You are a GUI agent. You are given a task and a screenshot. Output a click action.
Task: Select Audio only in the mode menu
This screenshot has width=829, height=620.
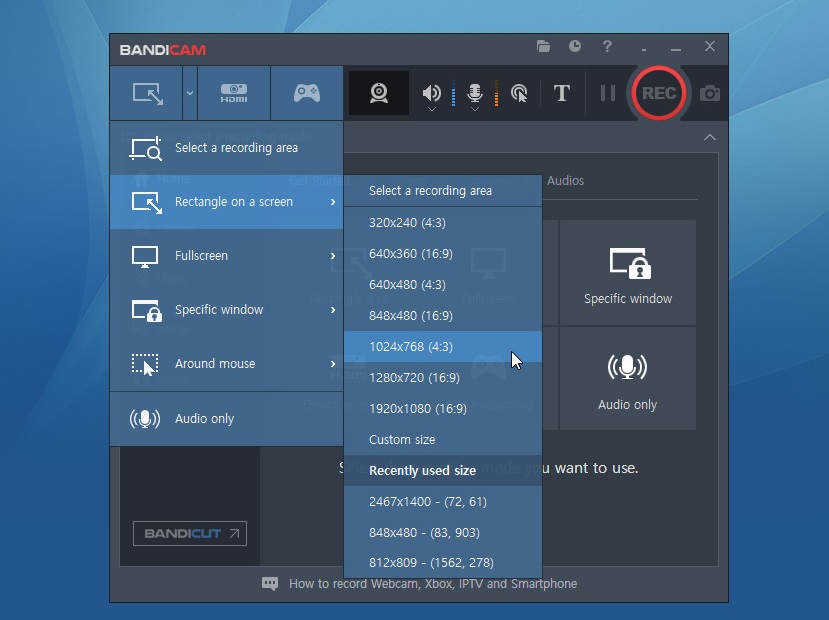point(226,419)
